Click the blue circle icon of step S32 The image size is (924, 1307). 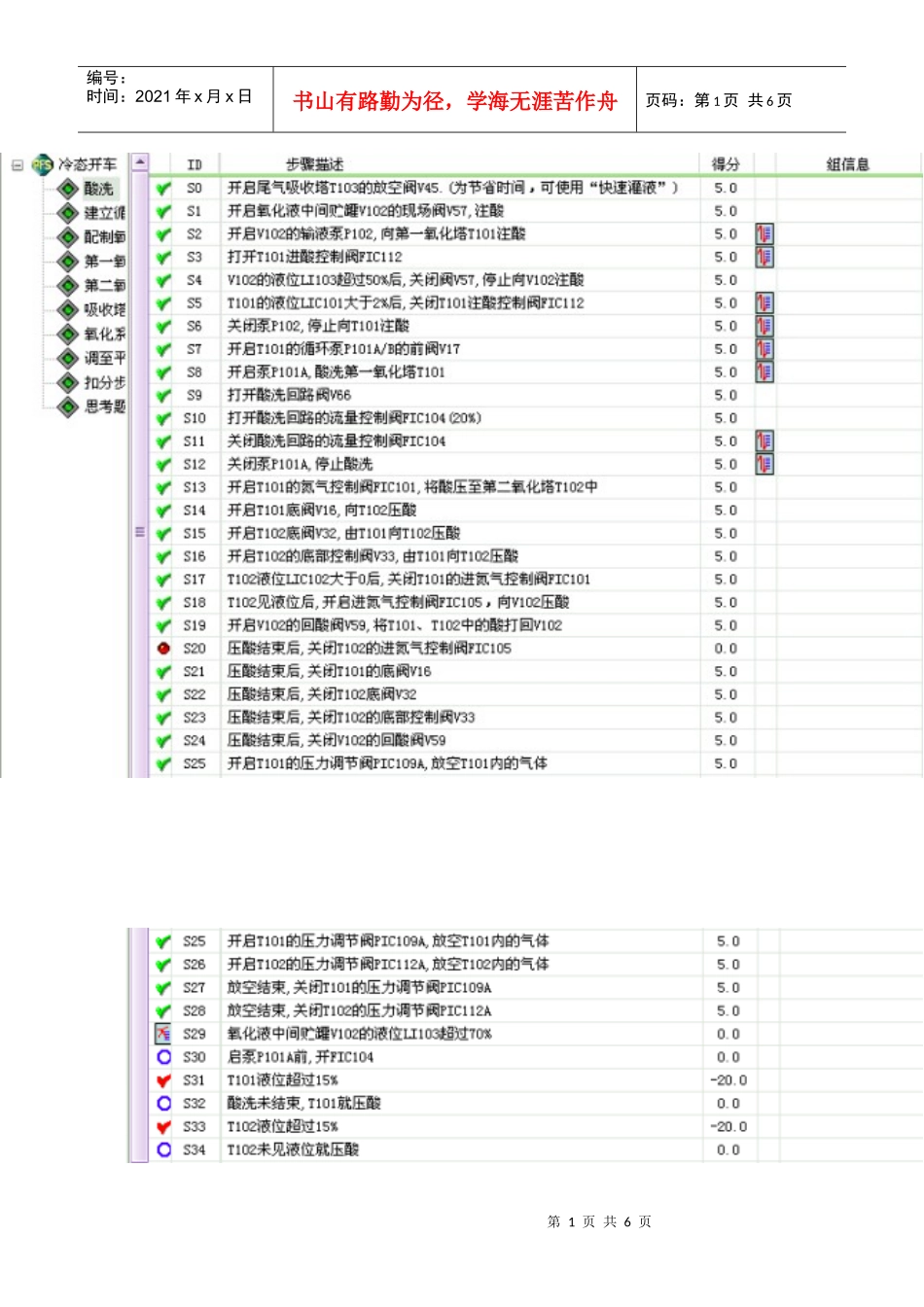click(163, 1104)
